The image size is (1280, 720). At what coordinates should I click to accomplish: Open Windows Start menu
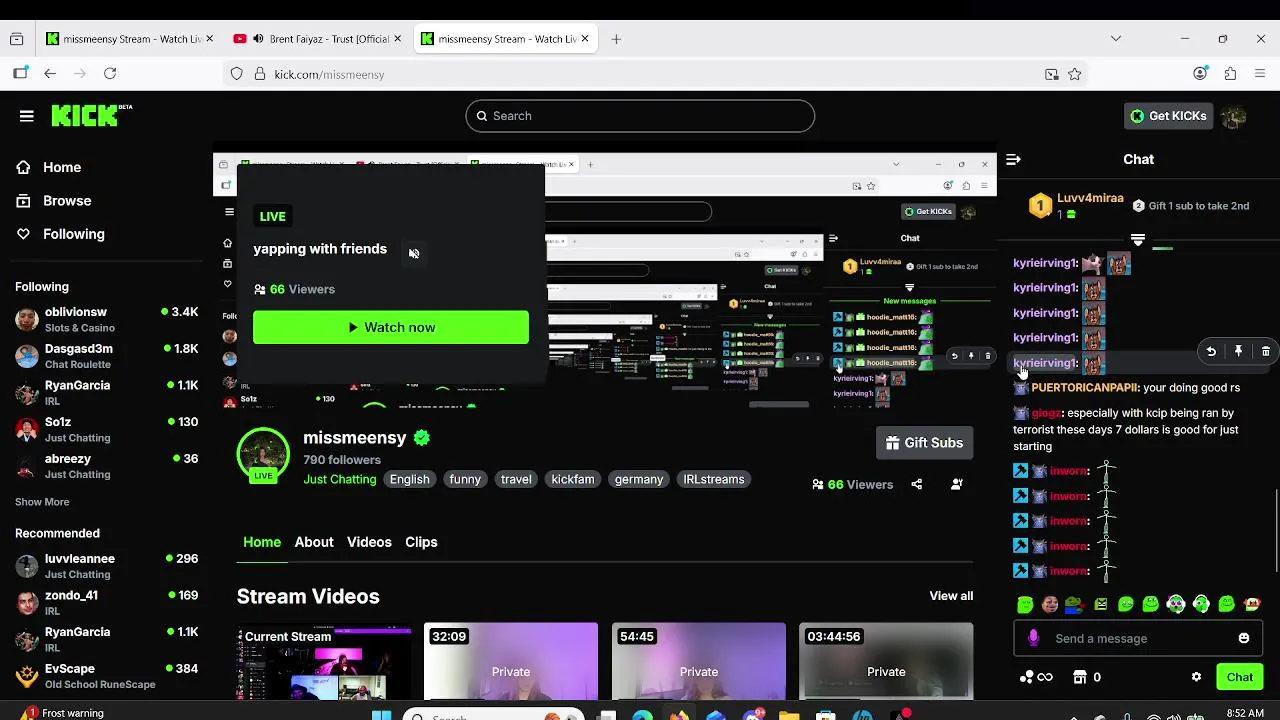coord(381,715)
